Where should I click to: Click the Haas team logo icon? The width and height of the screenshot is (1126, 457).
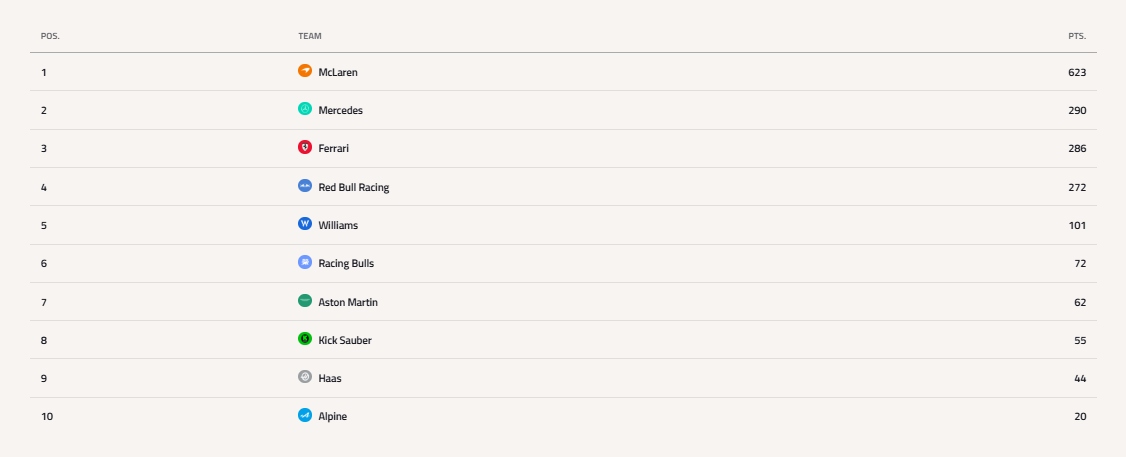click(305, 377)
